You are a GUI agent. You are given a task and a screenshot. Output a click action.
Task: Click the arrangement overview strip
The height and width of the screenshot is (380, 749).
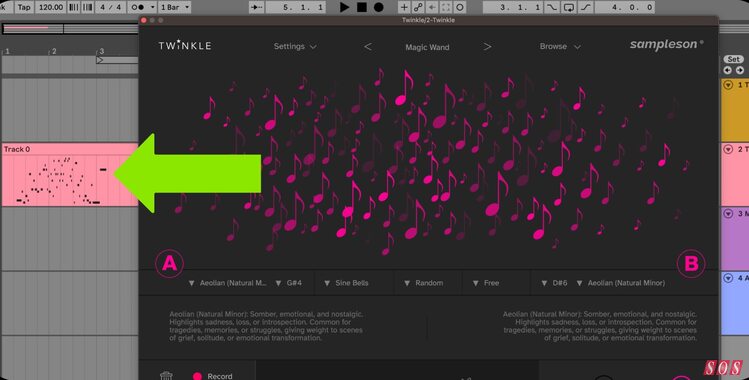tap(70, 29)
